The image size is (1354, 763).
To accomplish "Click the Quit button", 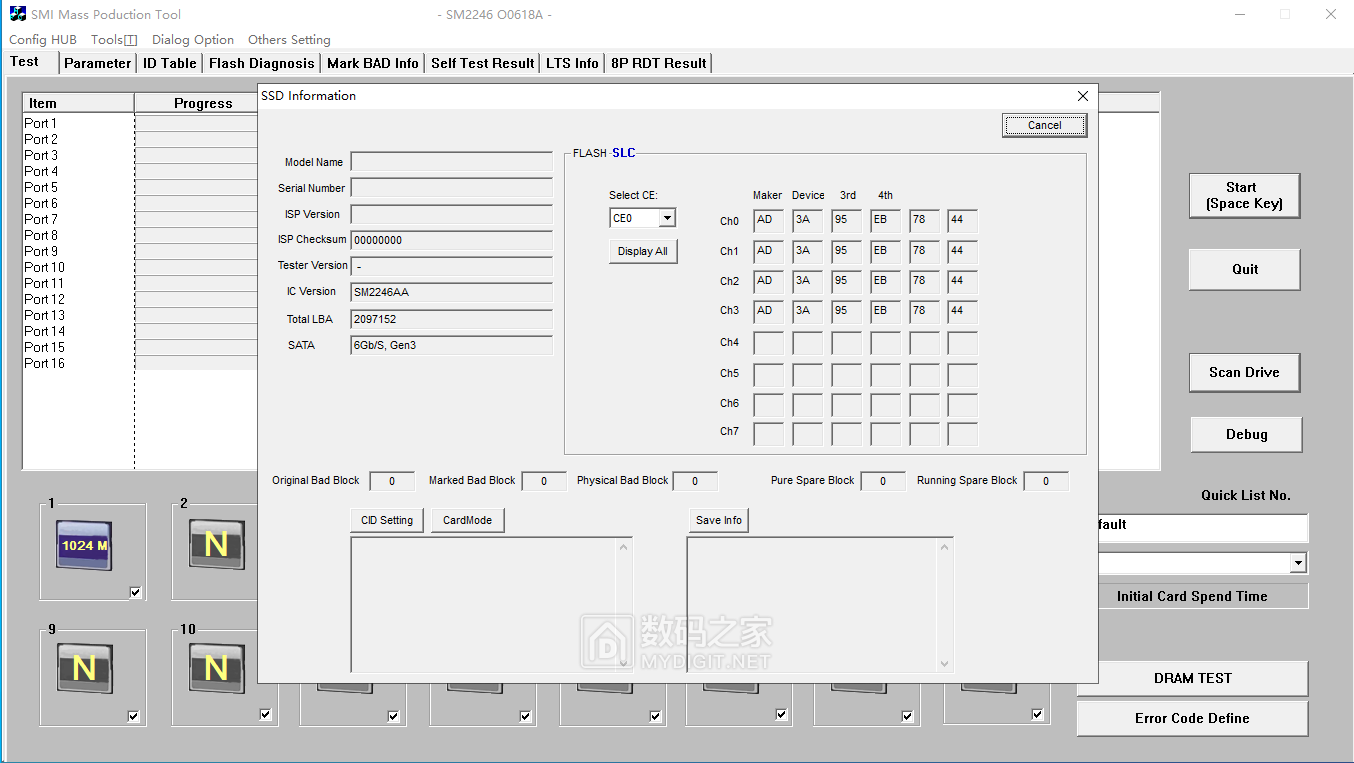I will coord(1244,269).
